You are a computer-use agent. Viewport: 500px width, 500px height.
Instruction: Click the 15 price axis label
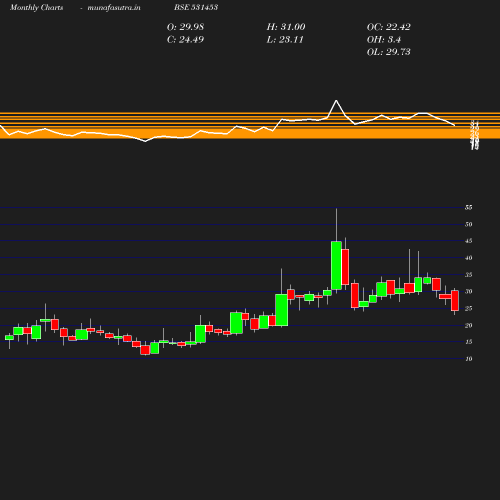469,342
